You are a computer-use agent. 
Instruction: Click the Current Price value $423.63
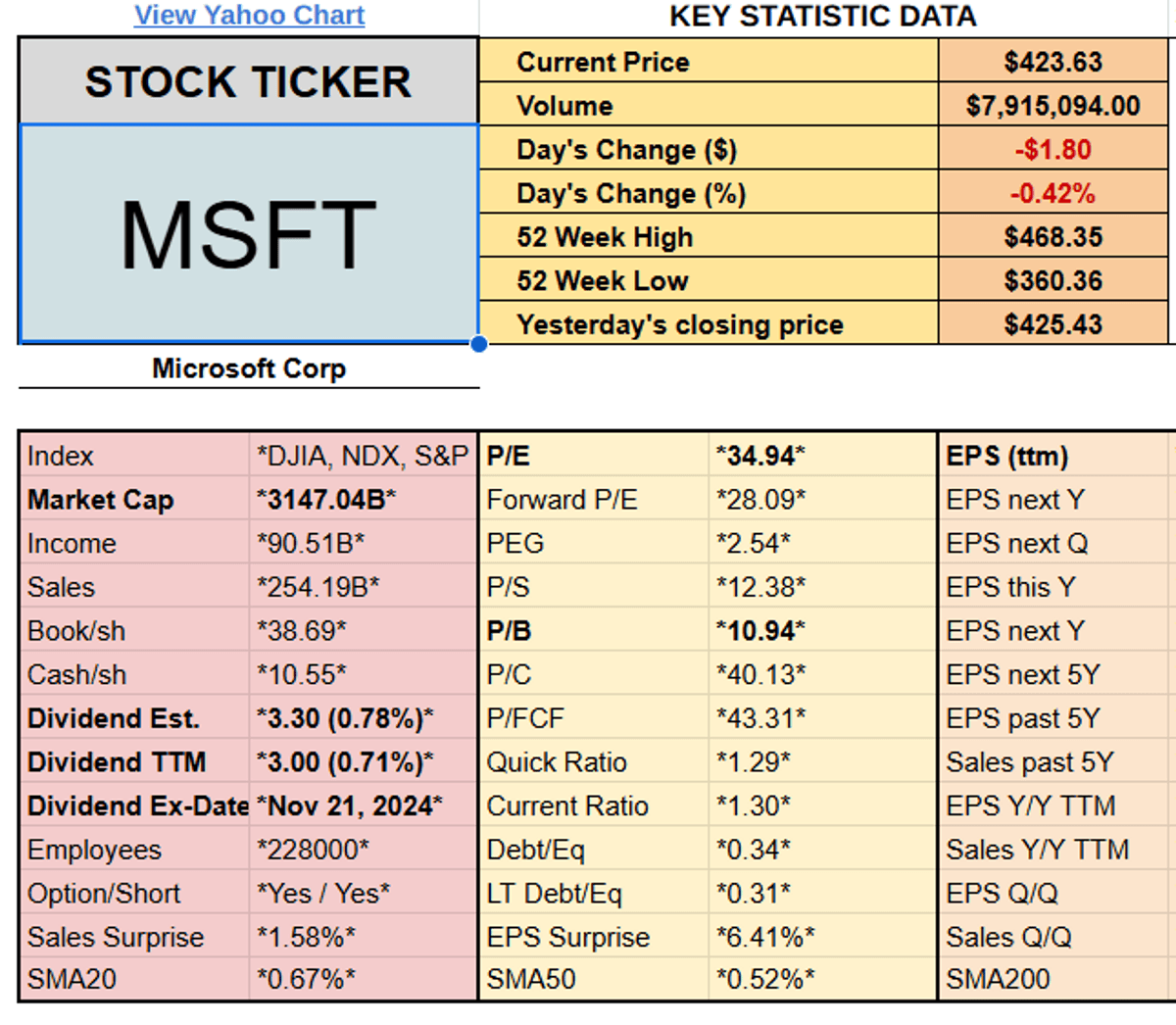pyautogui.click(x=1053, y=62)
